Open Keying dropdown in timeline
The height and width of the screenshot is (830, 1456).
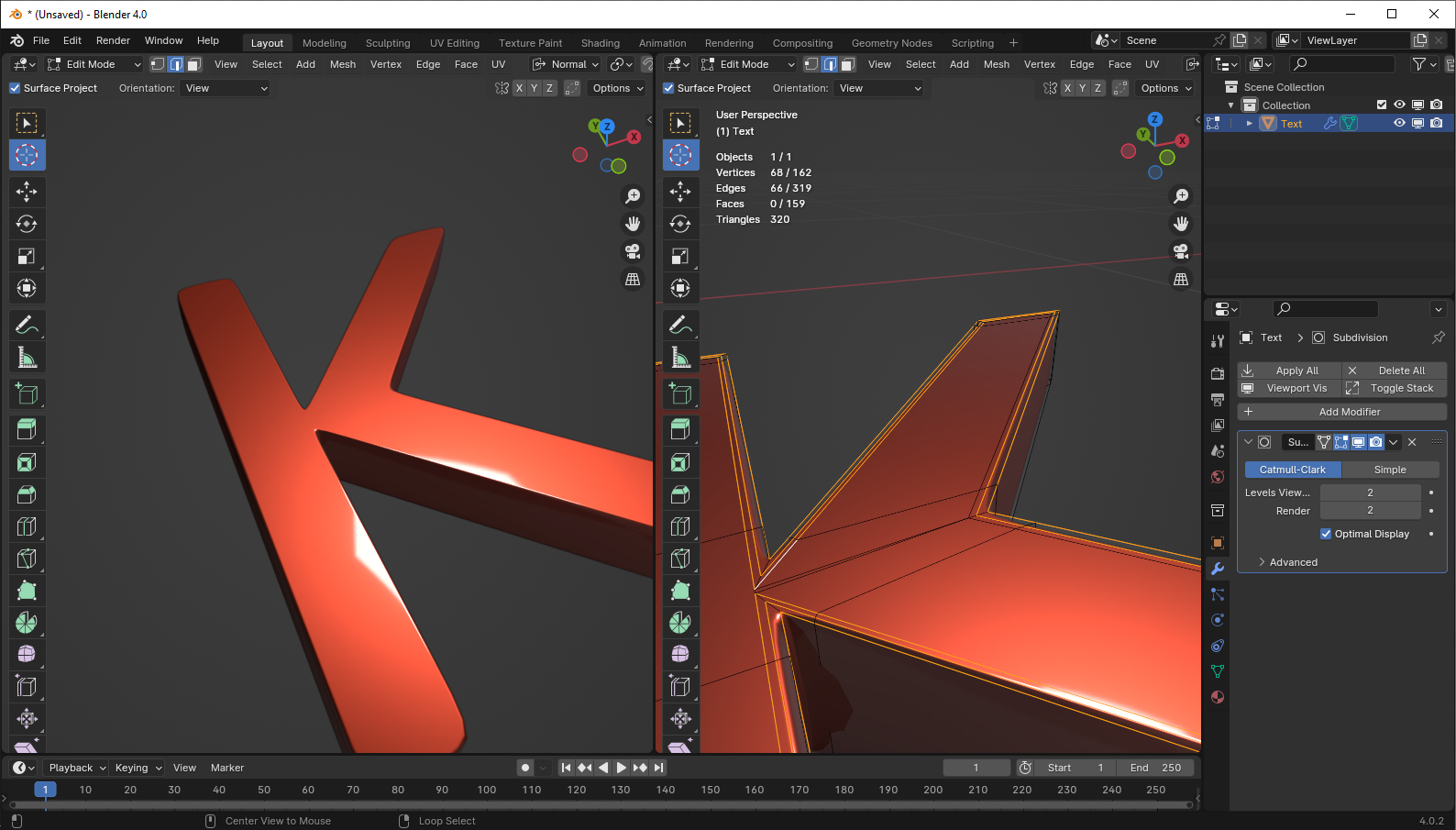138,768
